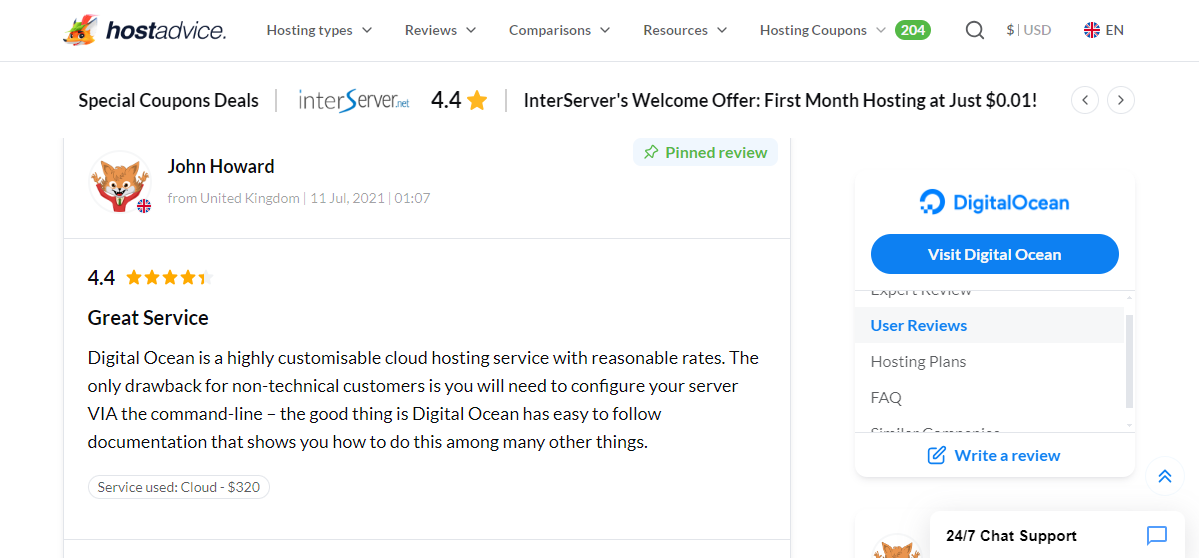Click the sidebar scroll down arrow

point(1129,425)
